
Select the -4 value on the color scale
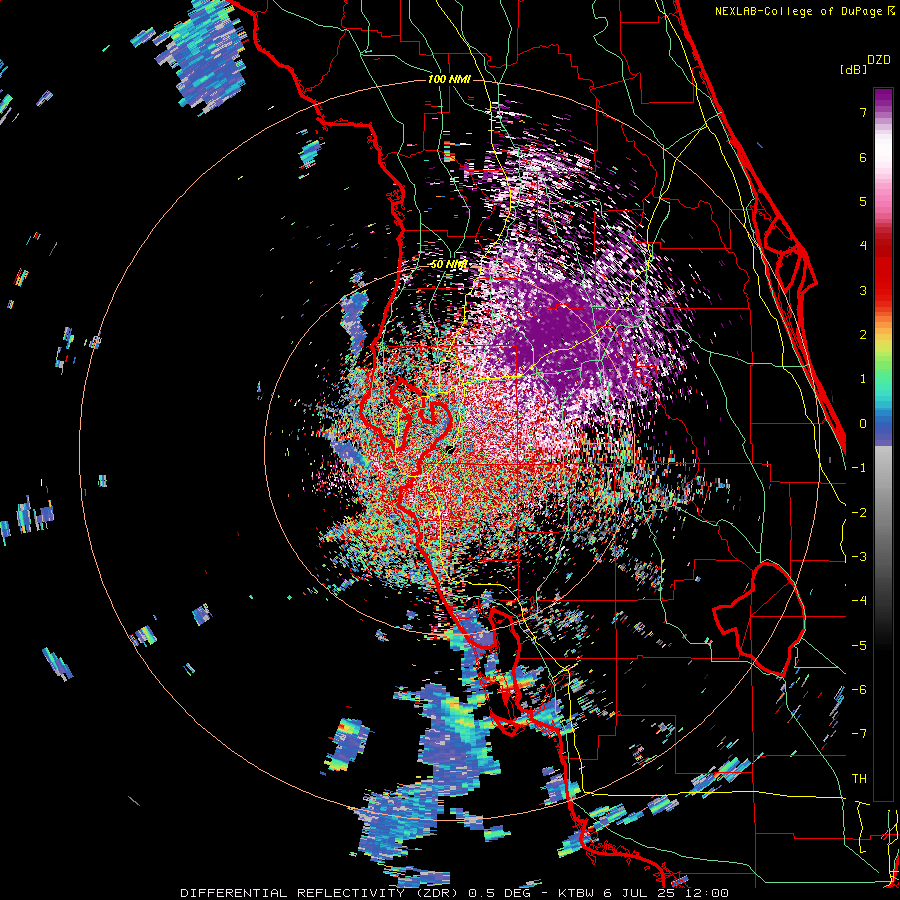tap(859, 601)
